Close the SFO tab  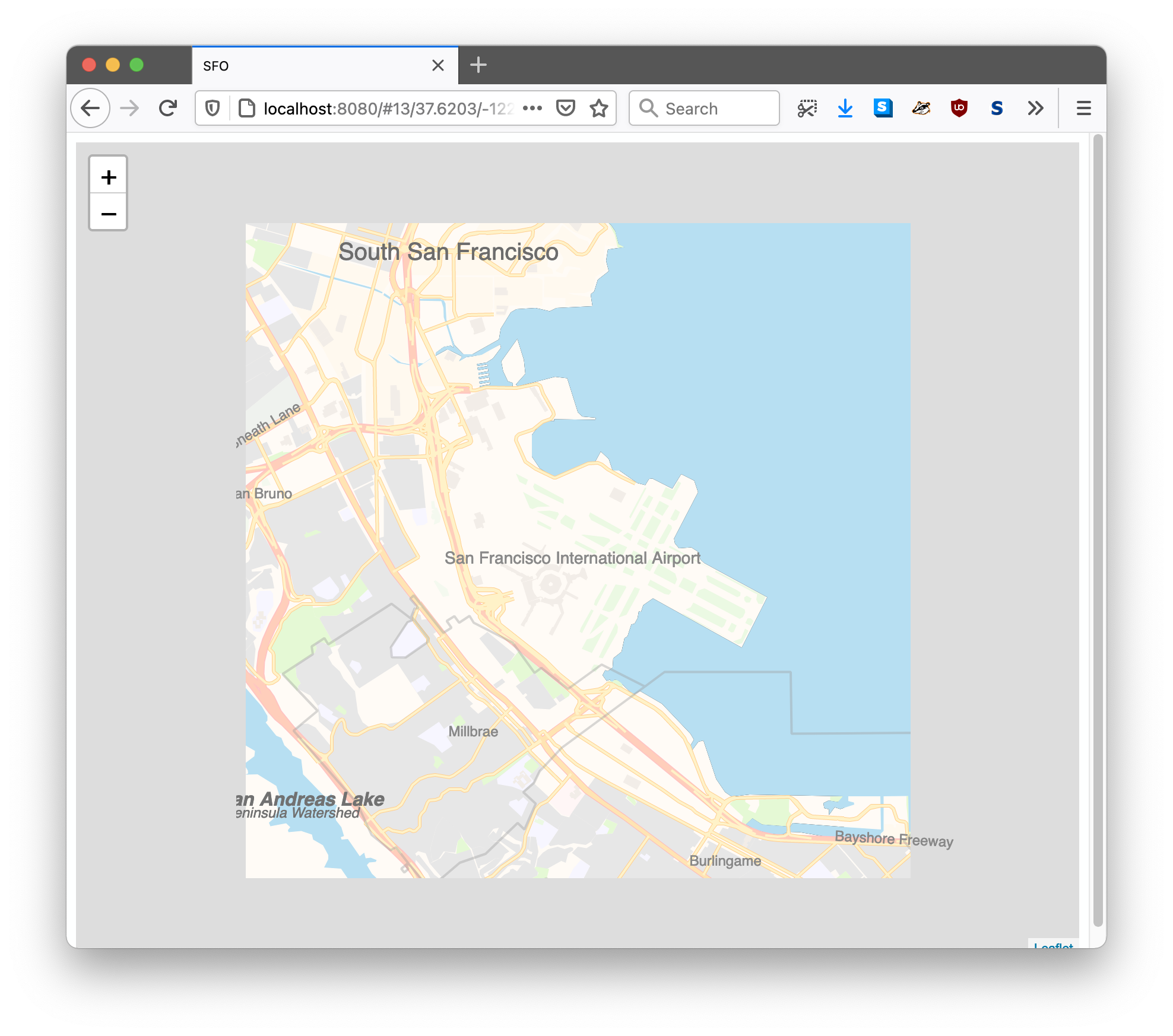(x=438, y=65)
